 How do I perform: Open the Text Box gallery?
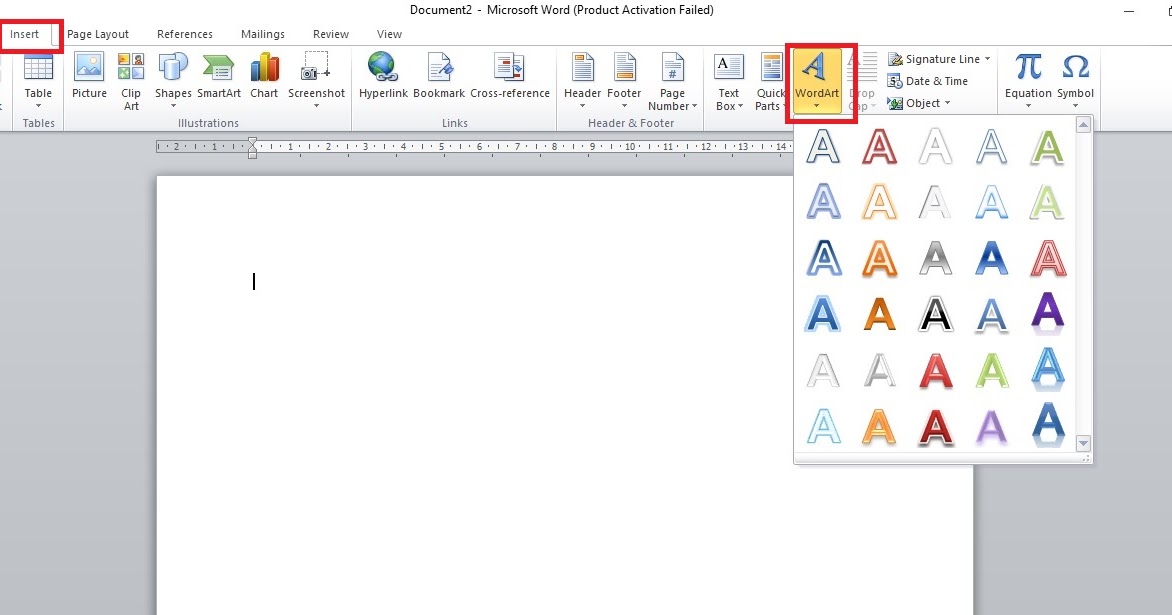pos(729,82)
